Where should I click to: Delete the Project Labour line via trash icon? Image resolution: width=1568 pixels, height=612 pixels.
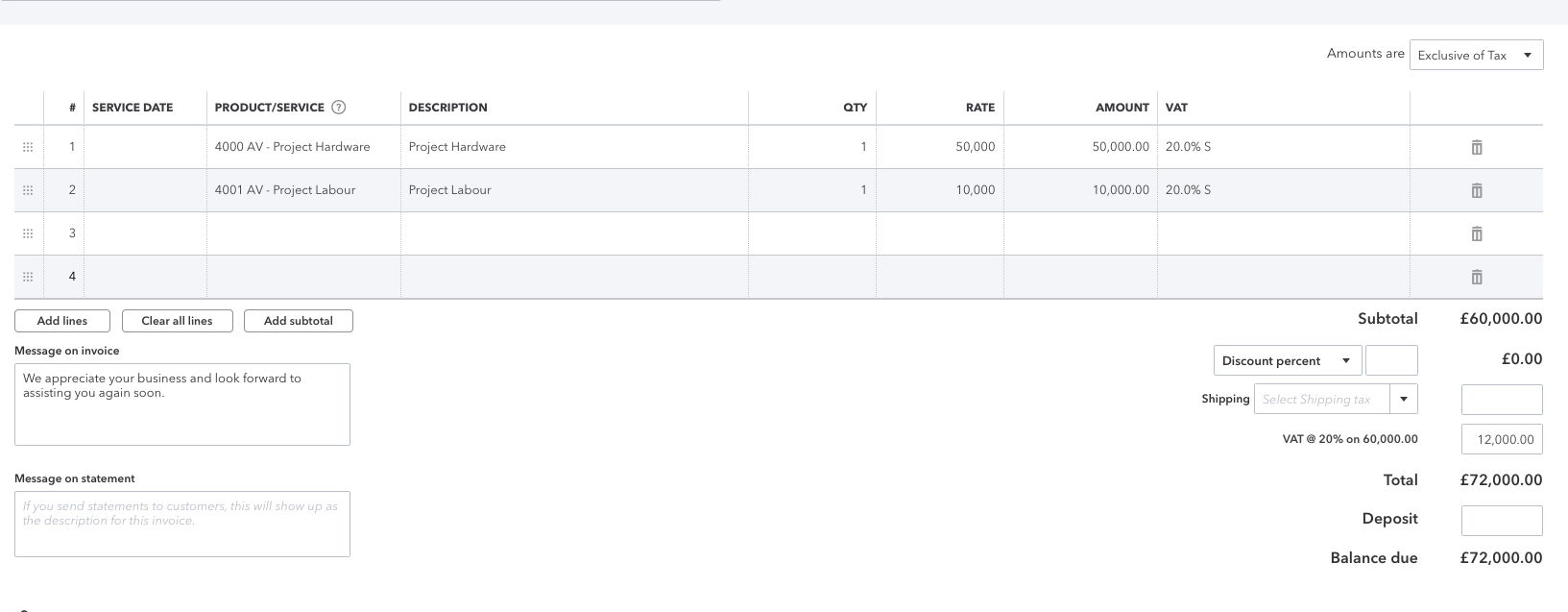pyautogui.click(x=1476, y=190)
